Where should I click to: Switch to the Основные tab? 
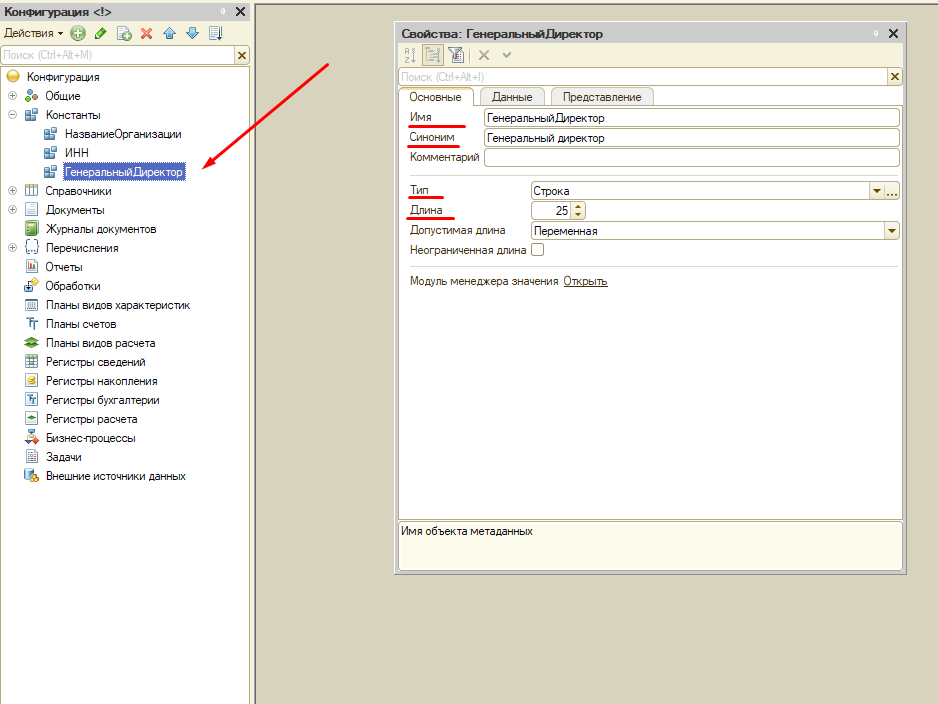pos(436,97)
